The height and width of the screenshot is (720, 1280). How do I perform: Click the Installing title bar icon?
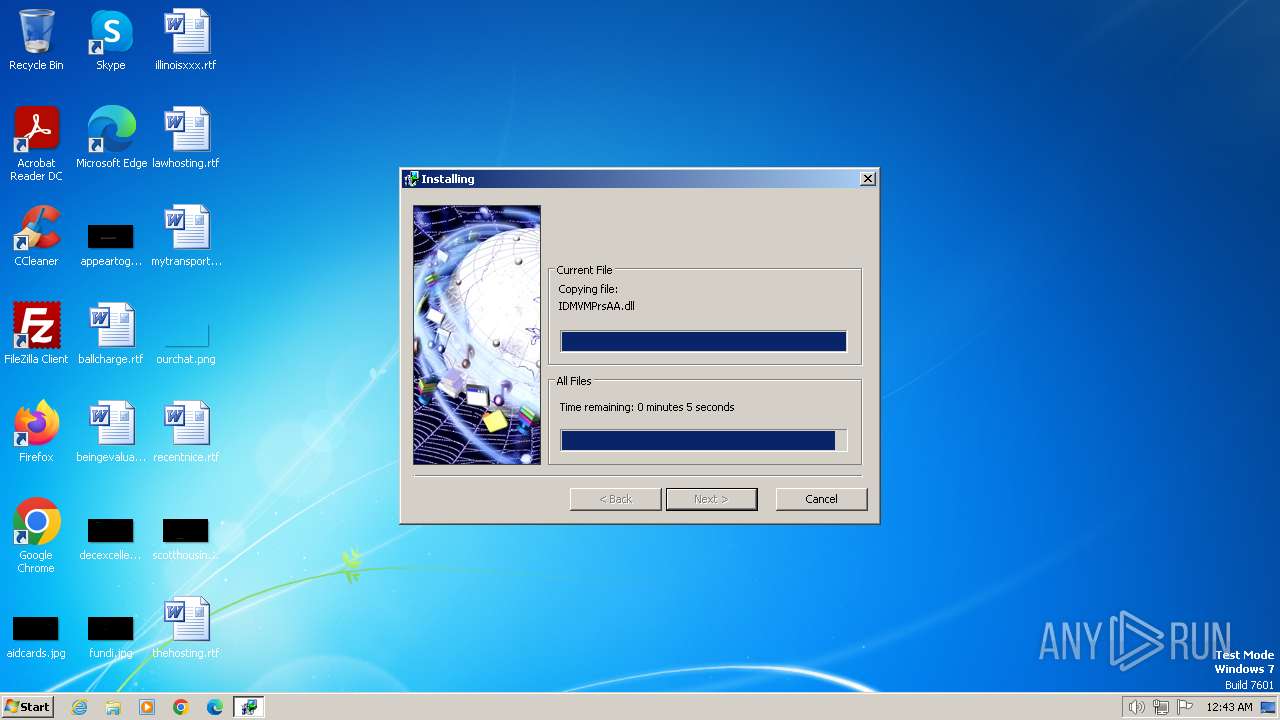coord(411,179)
